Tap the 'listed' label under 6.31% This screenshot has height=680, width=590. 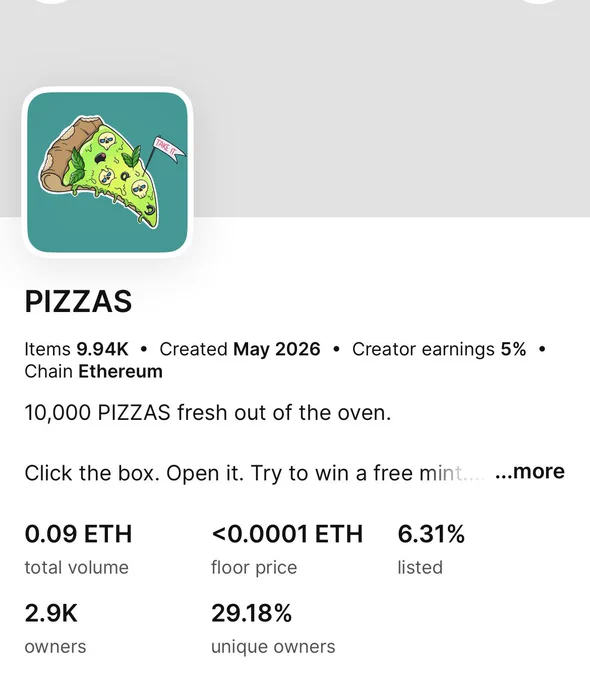(420, 567)
